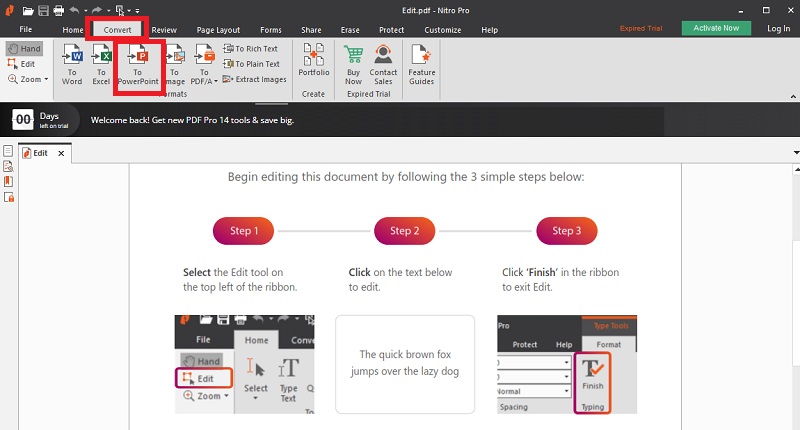Viewport: 800px width, 430px height.
Task: Convert PDF To Word
Action: (72, 64)
